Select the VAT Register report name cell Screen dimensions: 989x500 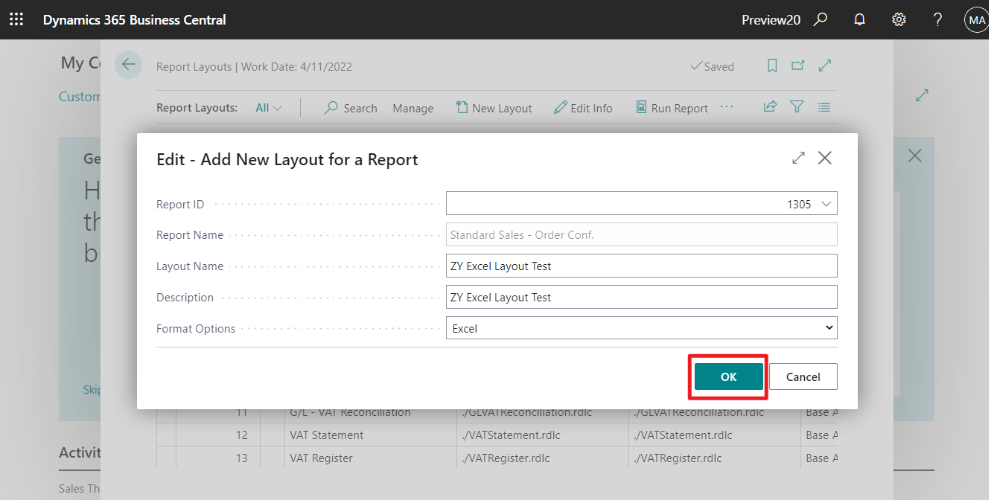pos(370,458)
